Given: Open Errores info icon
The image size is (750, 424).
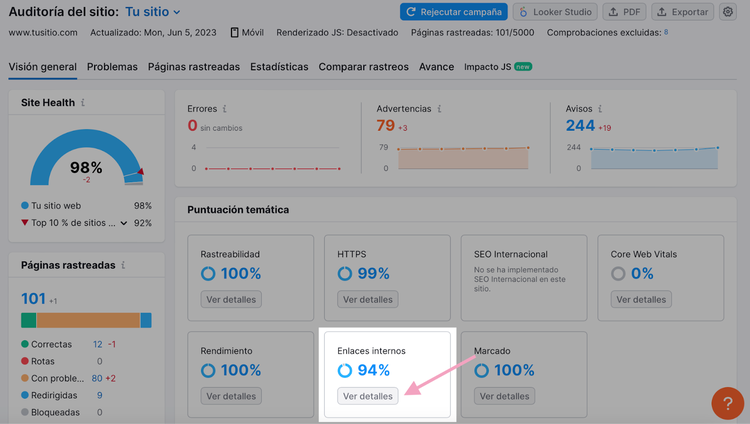Looking at the screenshot, I should [224, 109].
